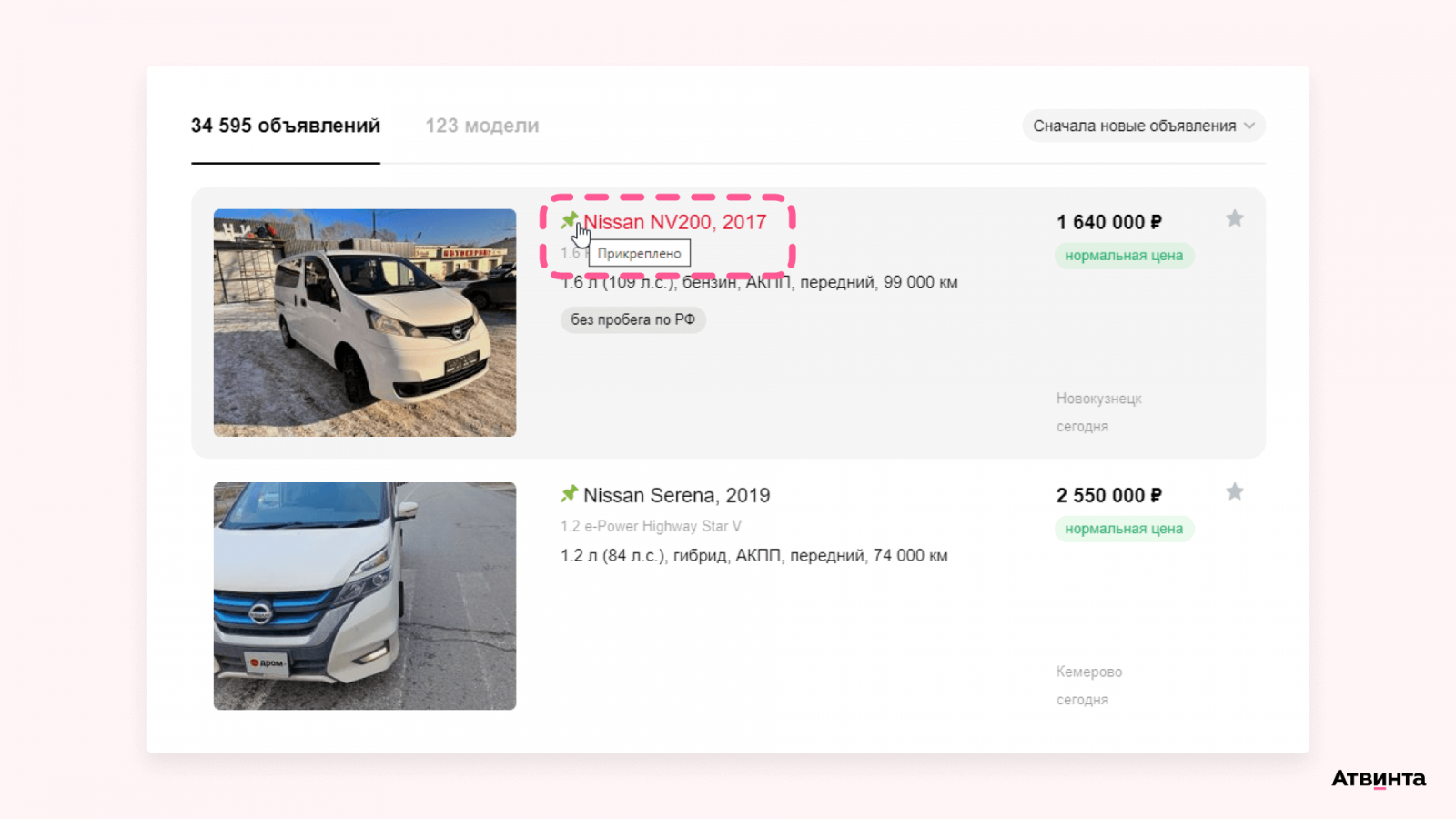The image size is (1456, 819).
Task: Switch to the "123 модели" tab
Action: click(x=481, y=126)
